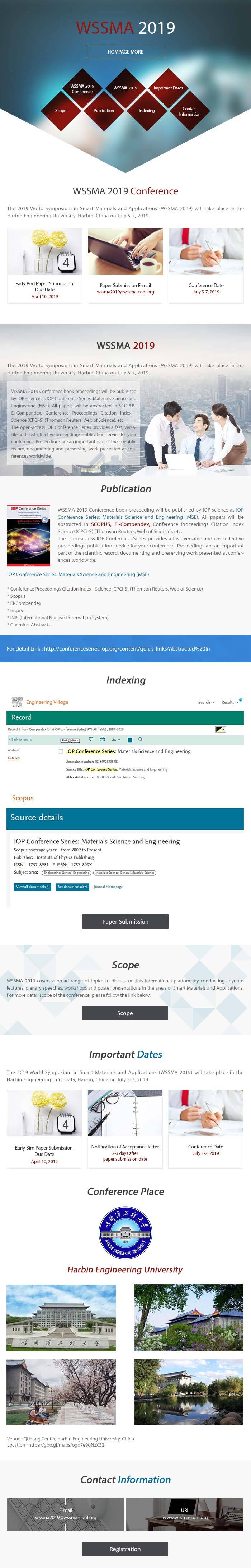Click the HOMPAGE MORE button
251x1568 pixels.
click(125, 52)
